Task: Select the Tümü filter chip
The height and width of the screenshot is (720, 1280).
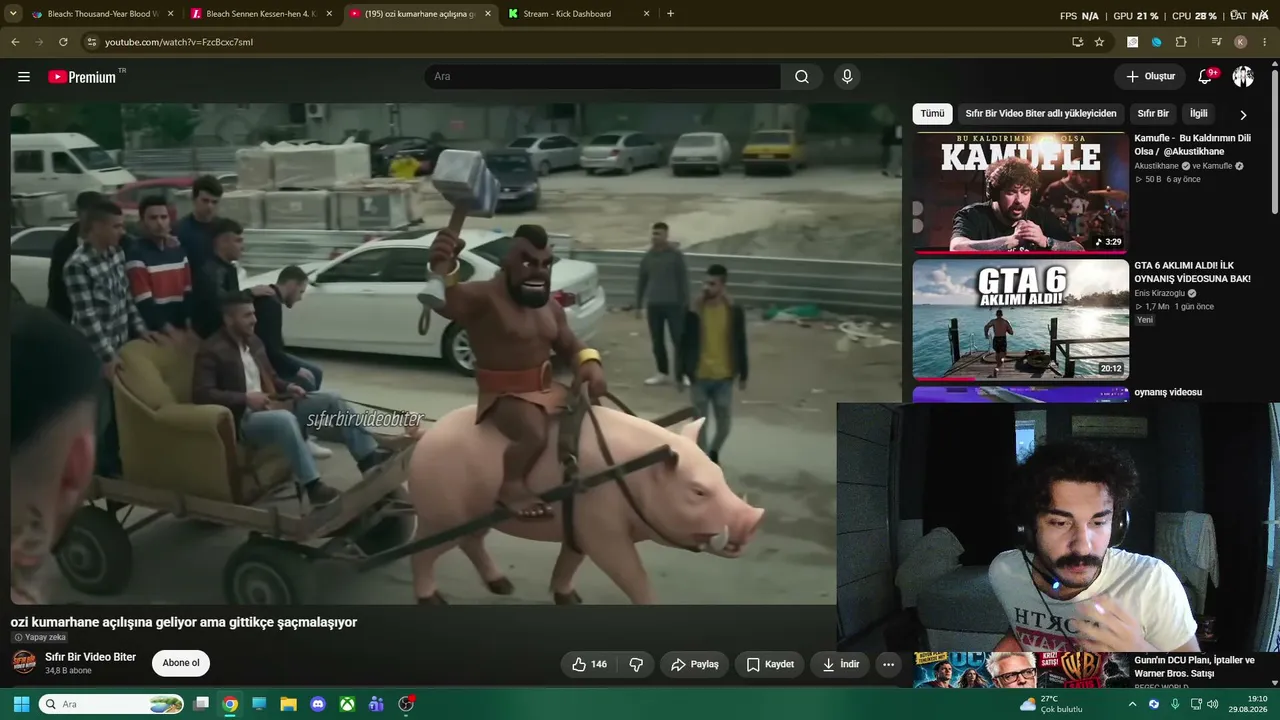Action: point(932,114)
